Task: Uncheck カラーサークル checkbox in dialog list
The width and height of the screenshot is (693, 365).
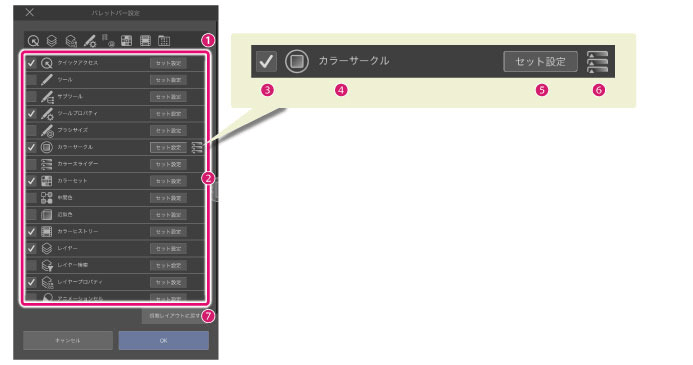Action: click(31, 147)
